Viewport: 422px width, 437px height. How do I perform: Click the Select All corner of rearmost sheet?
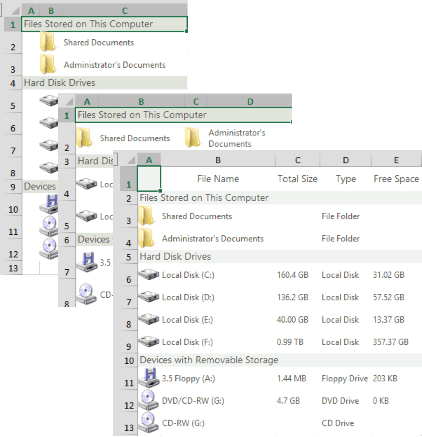[x=14, y=11]
